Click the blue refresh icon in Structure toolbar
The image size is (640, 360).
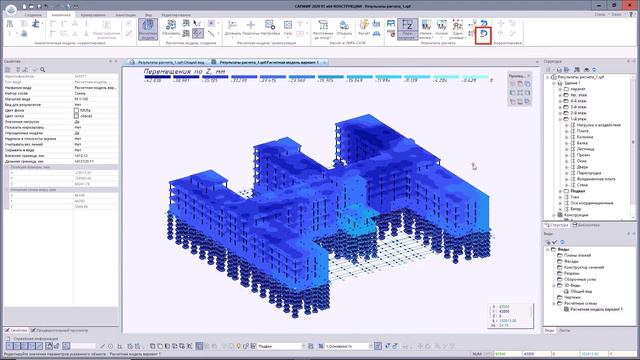[594, 70]
